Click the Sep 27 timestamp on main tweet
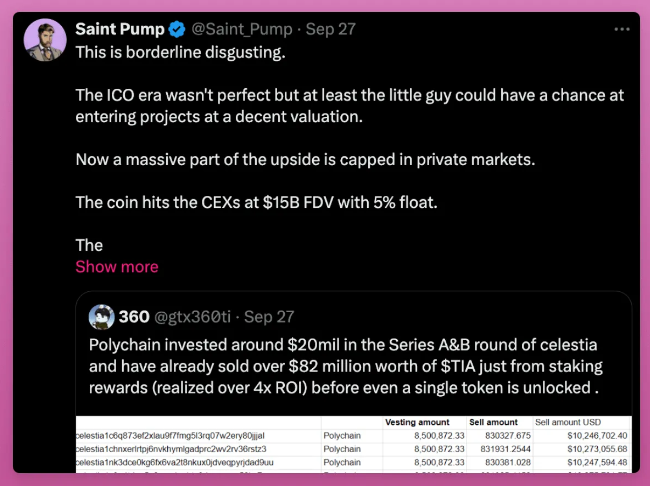 [330, 29]
